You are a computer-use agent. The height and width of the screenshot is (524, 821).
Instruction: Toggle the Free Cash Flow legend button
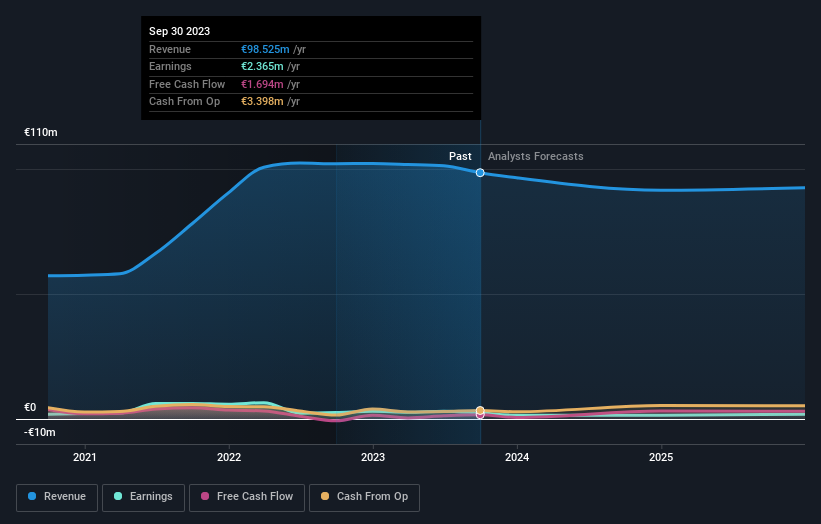[247, 497]
